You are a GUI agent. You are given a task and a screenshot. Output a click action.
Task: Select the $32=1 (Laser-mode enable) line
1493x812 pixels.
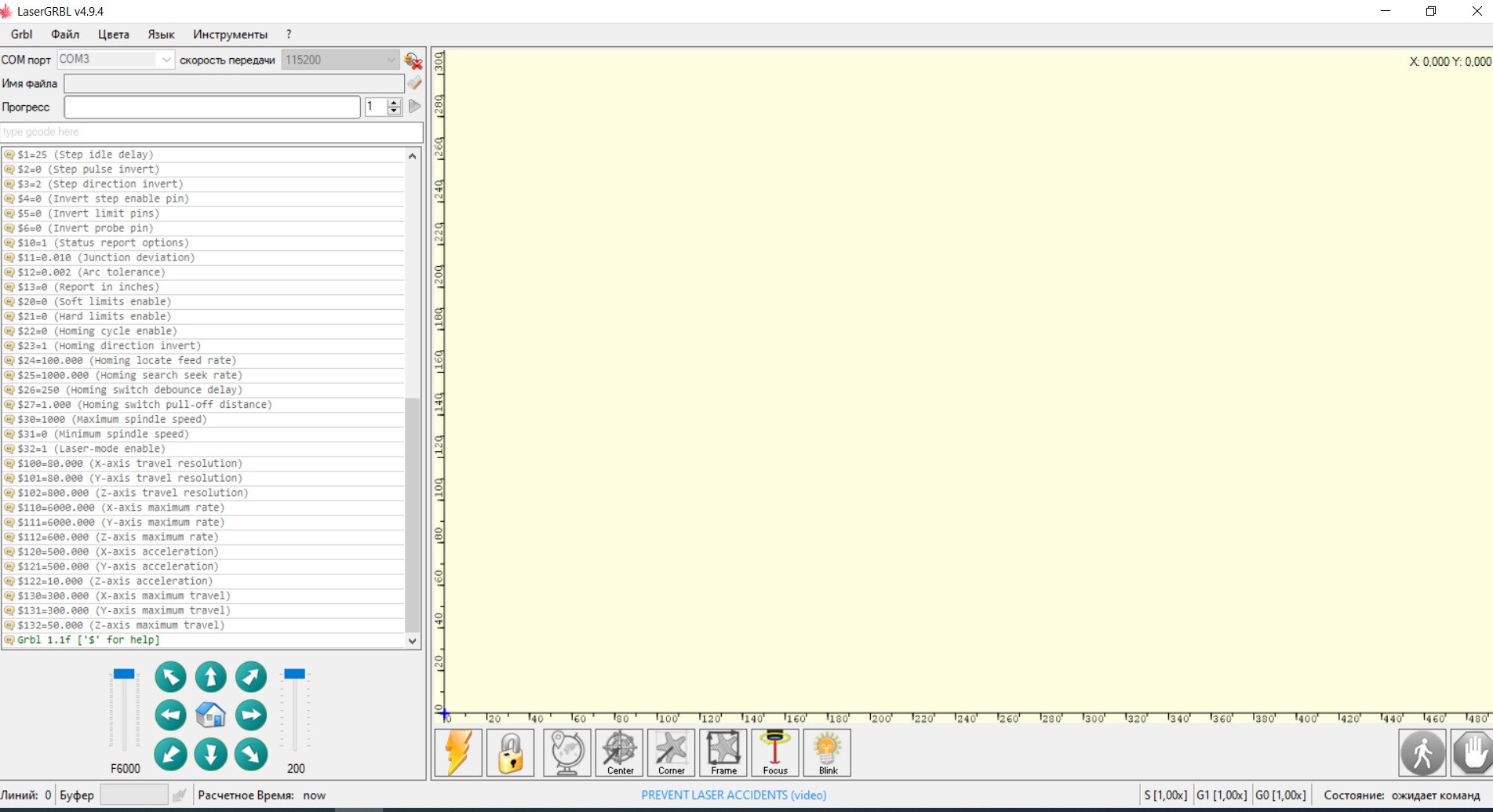(203, 449)
